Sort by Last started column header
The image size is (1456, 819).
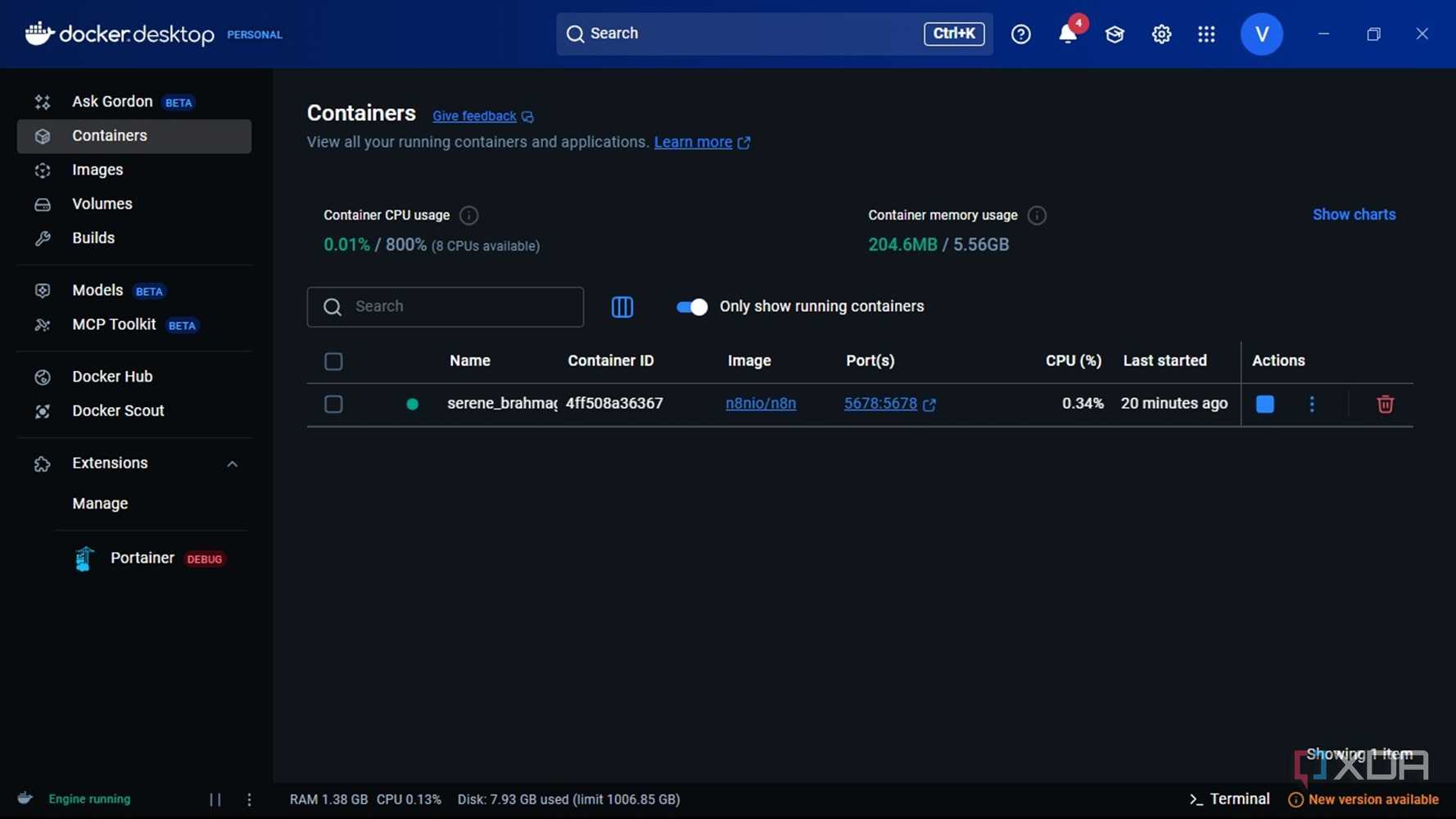tap(1164, 361)
